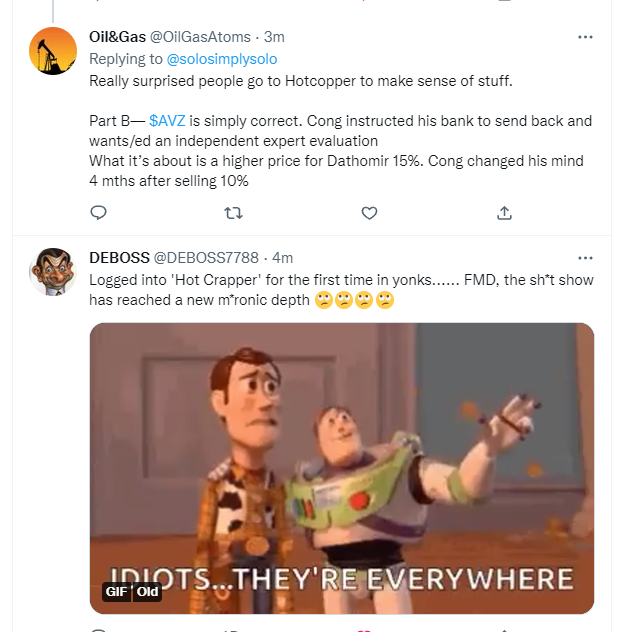Open more options on DEBOSS tweet
Viewport: 642px width, 632px height.
(586, 257)
